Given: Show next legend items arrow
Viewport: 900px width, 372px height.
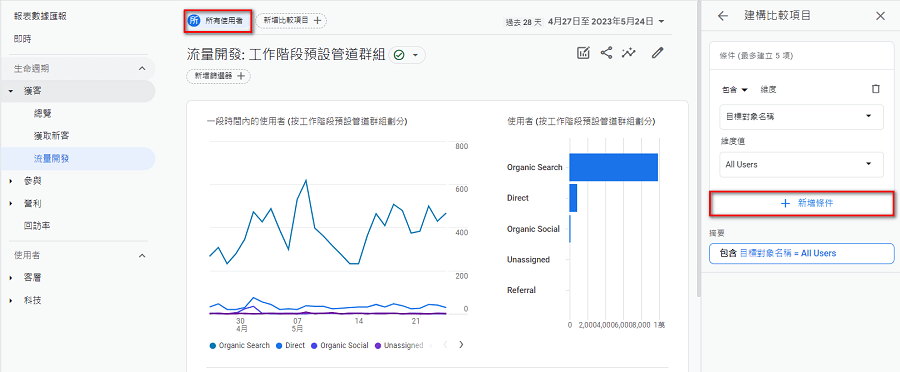Looking at the screenshot, I should (x=461, y=345).
